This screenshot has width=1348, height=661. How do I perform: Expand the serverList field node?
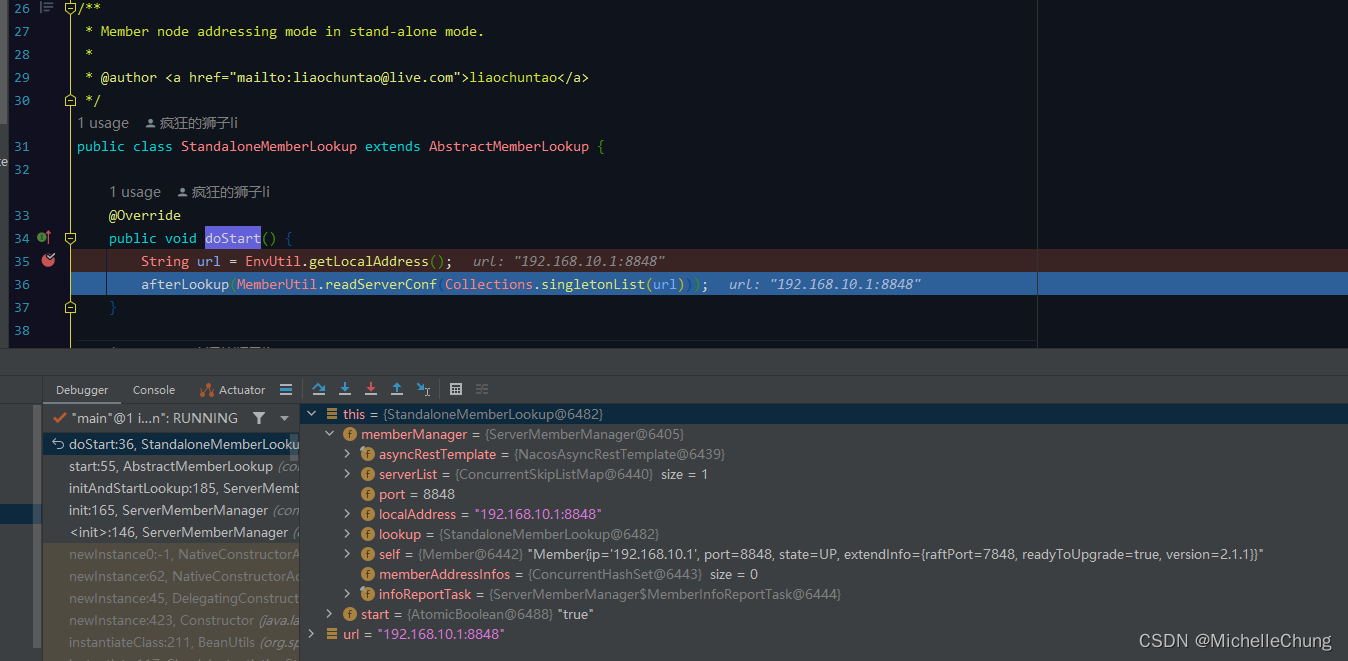347,474
